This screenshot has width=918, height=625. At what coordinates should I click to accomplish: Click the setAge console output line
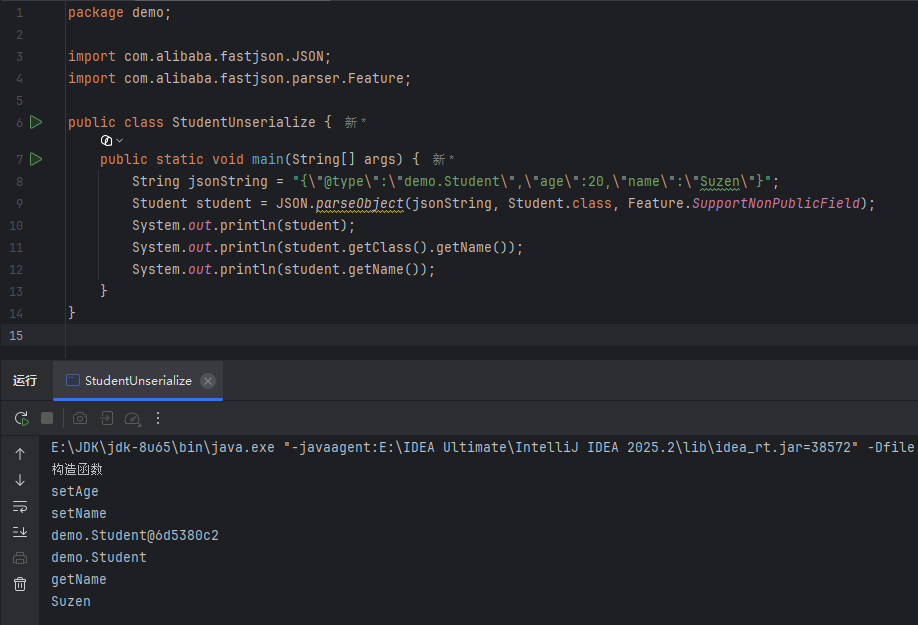74,492
